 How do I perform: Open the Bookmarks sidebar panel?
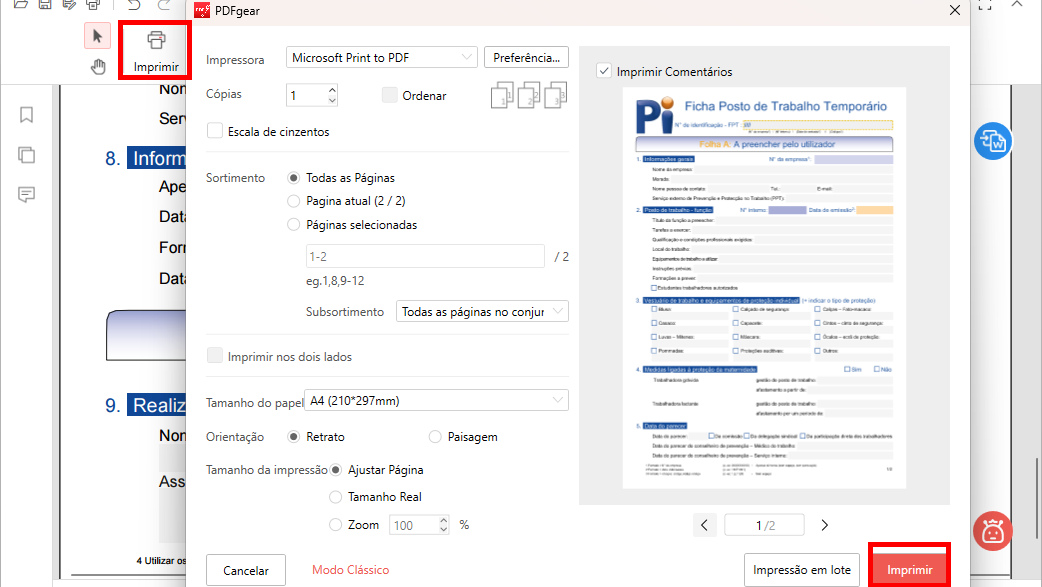25,115
